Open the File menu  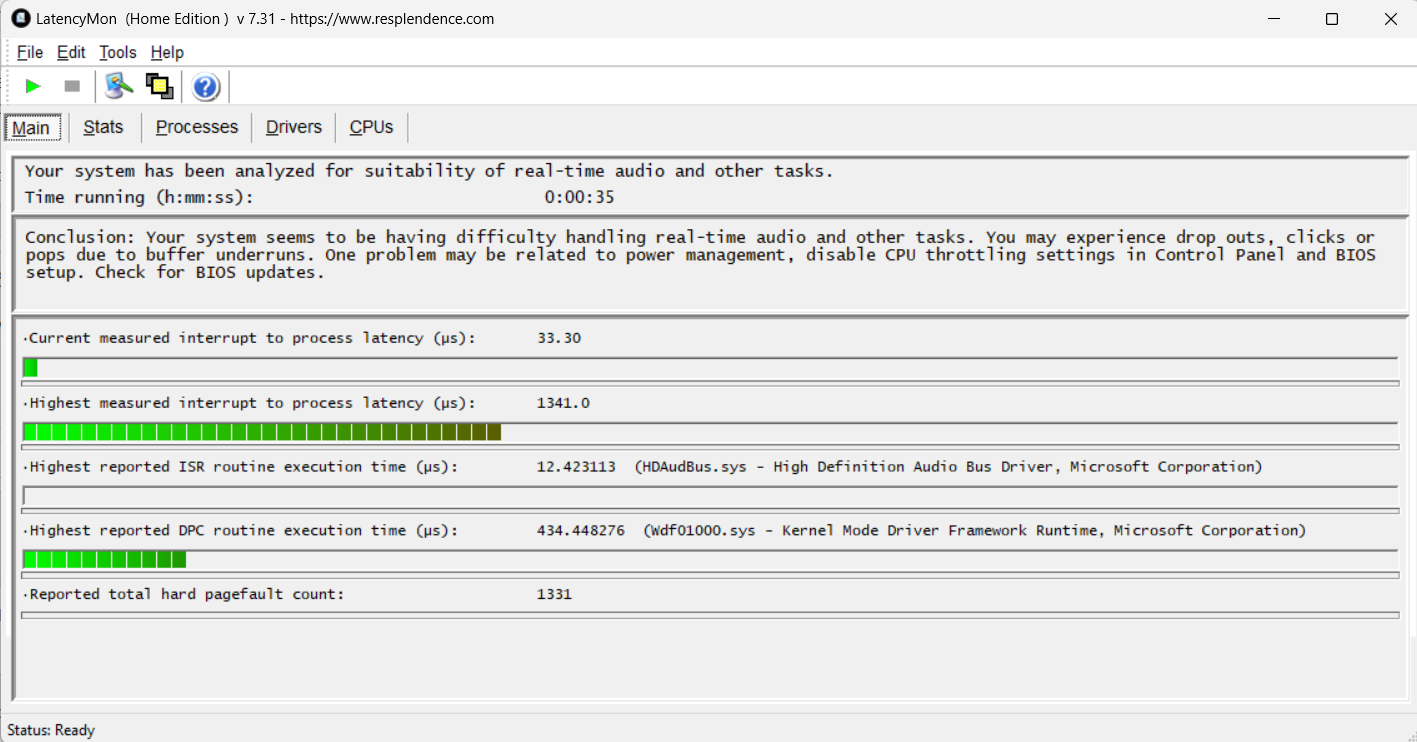pos(30,52)
